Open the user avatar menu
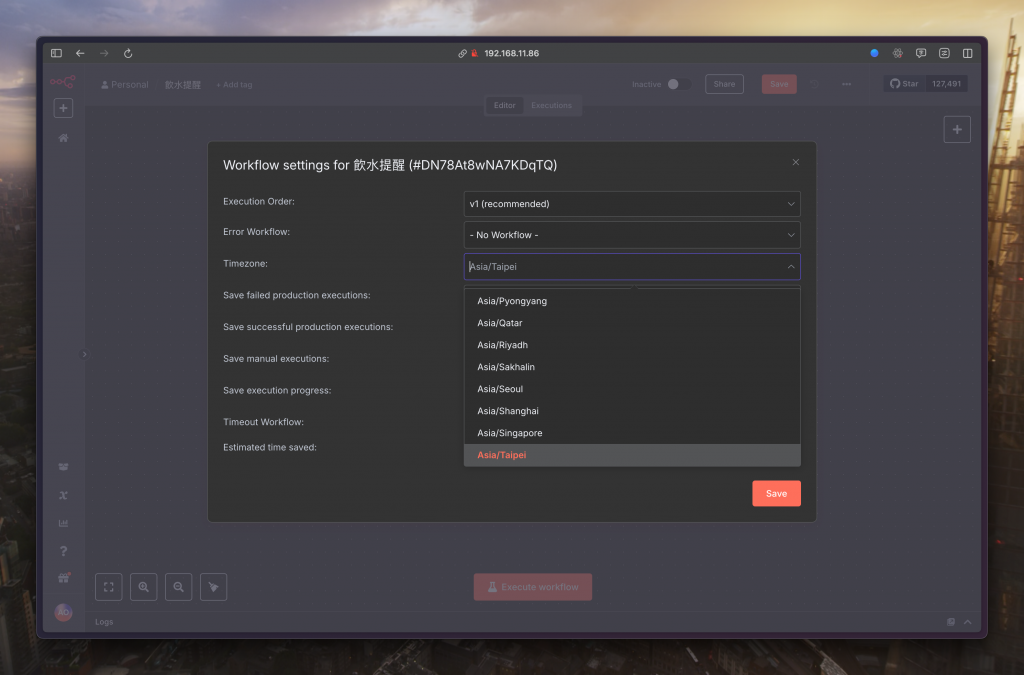The image size is (1024, 675). [x=63, y=612]
